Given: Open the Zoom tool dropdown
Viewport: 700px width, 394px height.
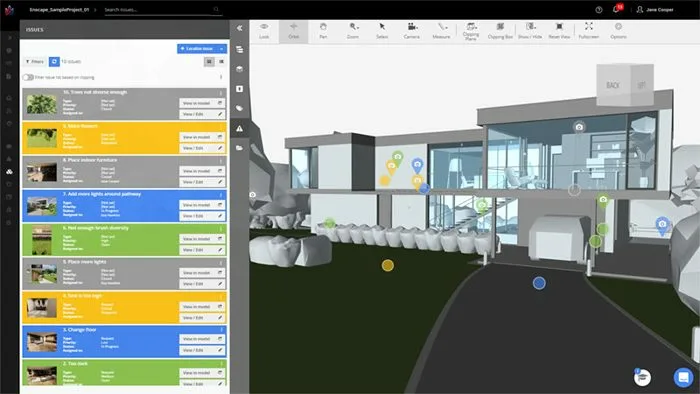Looking at the screenshot, I should [x=353, y=31].
